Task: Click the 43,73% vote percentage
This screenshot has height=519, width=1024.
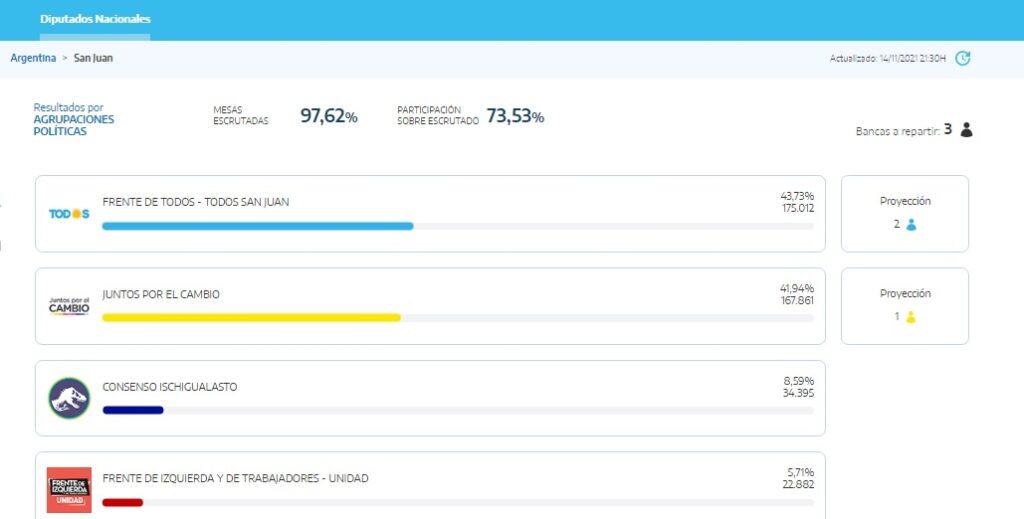Action: pos(797,196)
